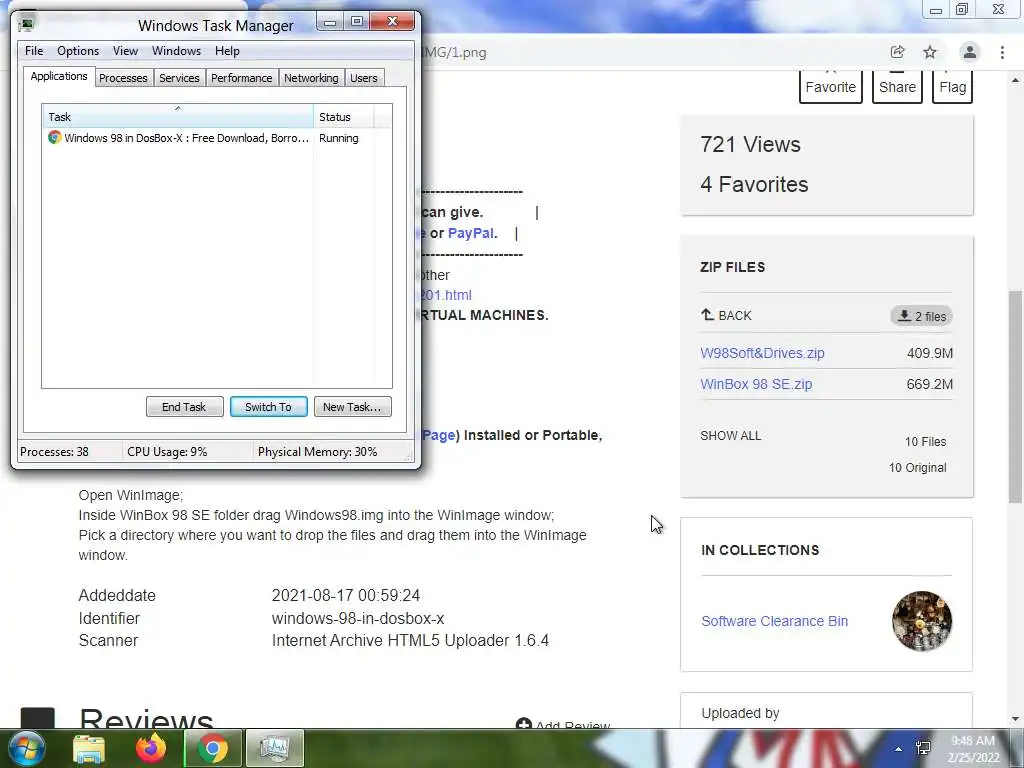Sort the list by Task column header
Viewport: 1024px width, 768px height.
178,117
